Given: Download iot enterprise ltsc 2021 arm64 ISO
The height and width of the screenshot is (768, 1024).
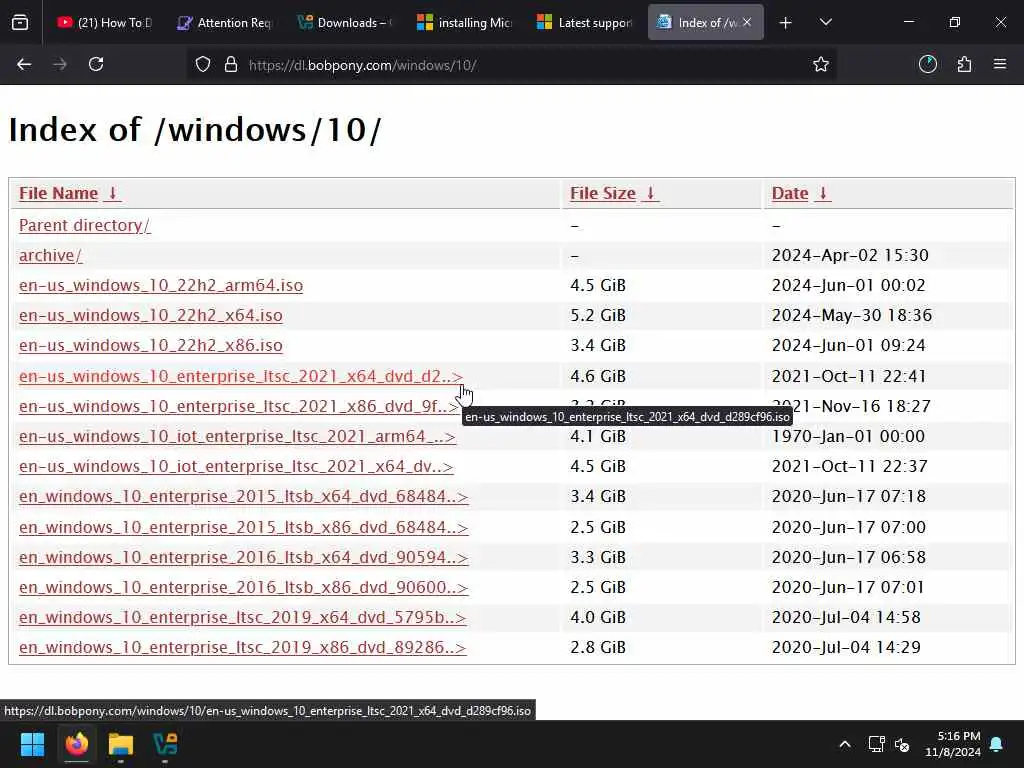Looking at the screenshot, I should [x=237, y=436].
